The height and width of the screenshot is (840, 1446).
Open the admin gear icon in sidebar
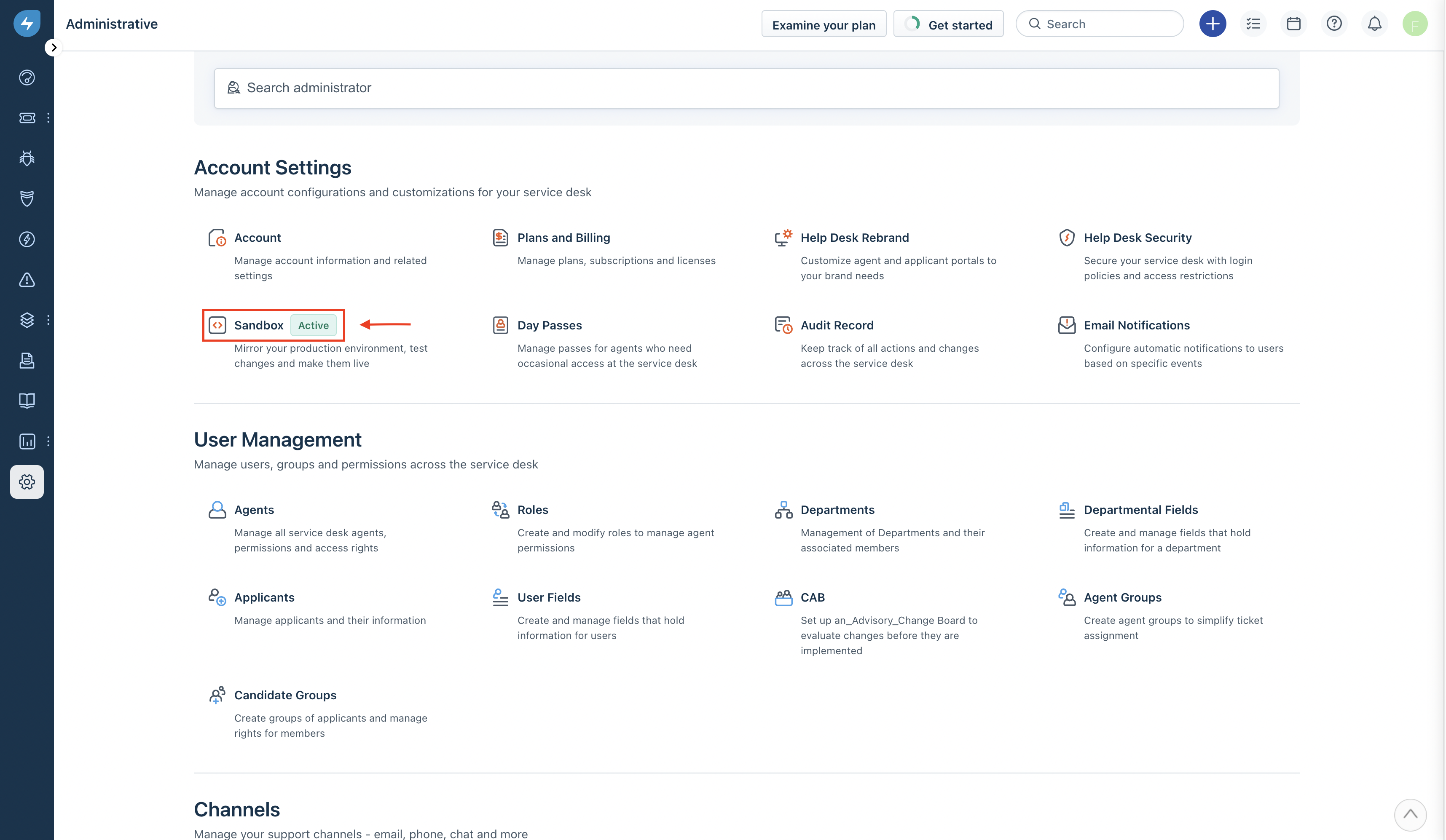(x=27, y=482)
